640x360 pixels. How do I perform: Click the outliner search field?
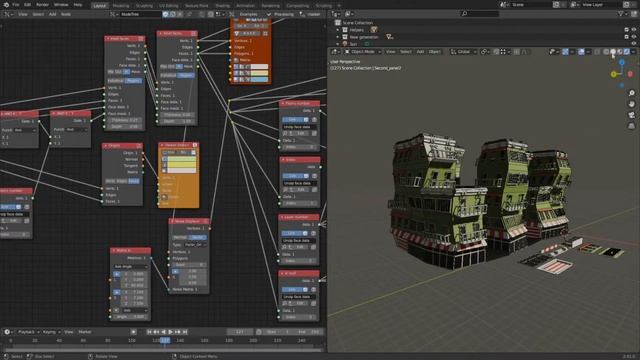point(480,14)
